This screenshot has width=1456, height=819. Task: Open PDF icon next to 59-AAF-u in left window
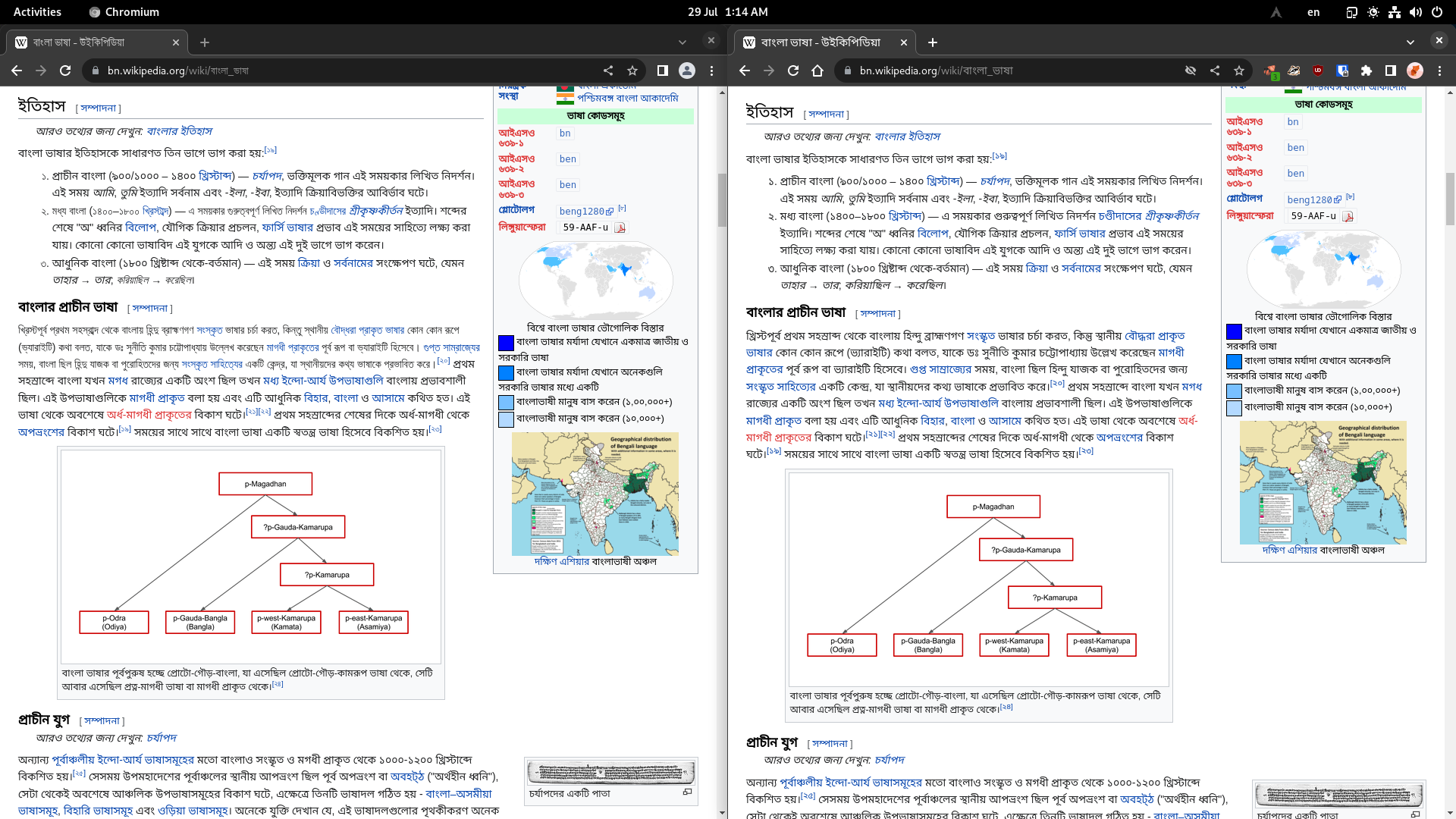(620, 227)
